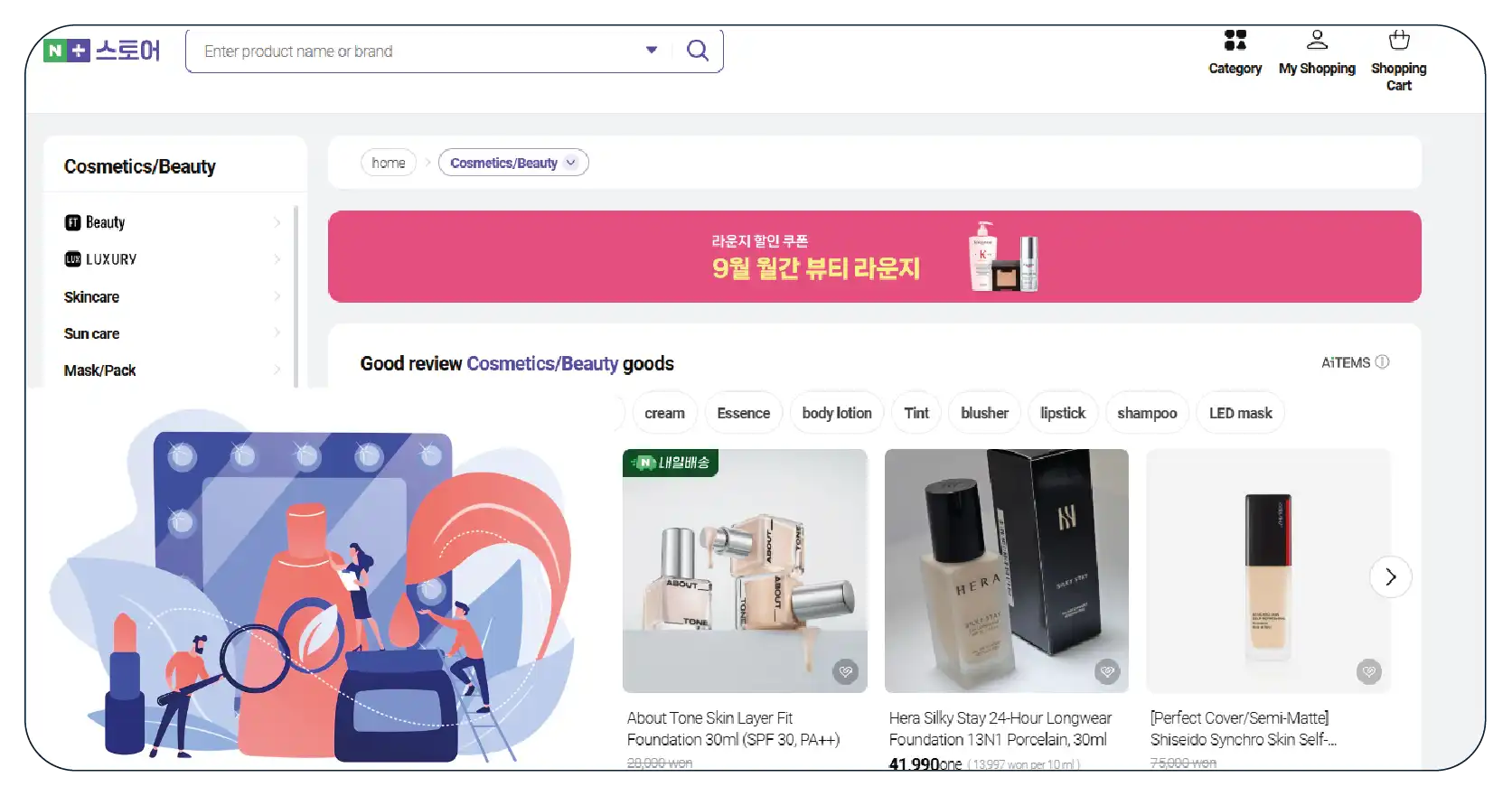The width and height of the screenshot is (1512, 796).
Task: Expand the Skincare category chevron
Action: 277,296
